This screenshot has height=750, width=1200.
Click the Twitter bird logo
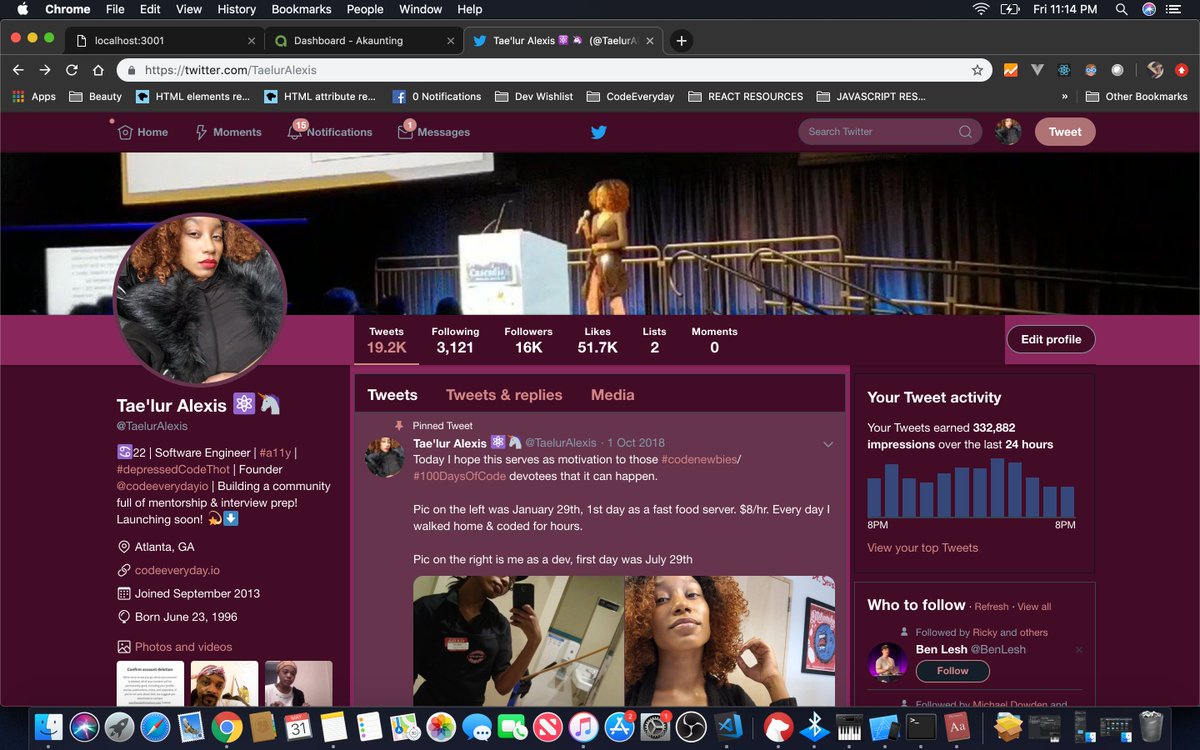point(598,132)
